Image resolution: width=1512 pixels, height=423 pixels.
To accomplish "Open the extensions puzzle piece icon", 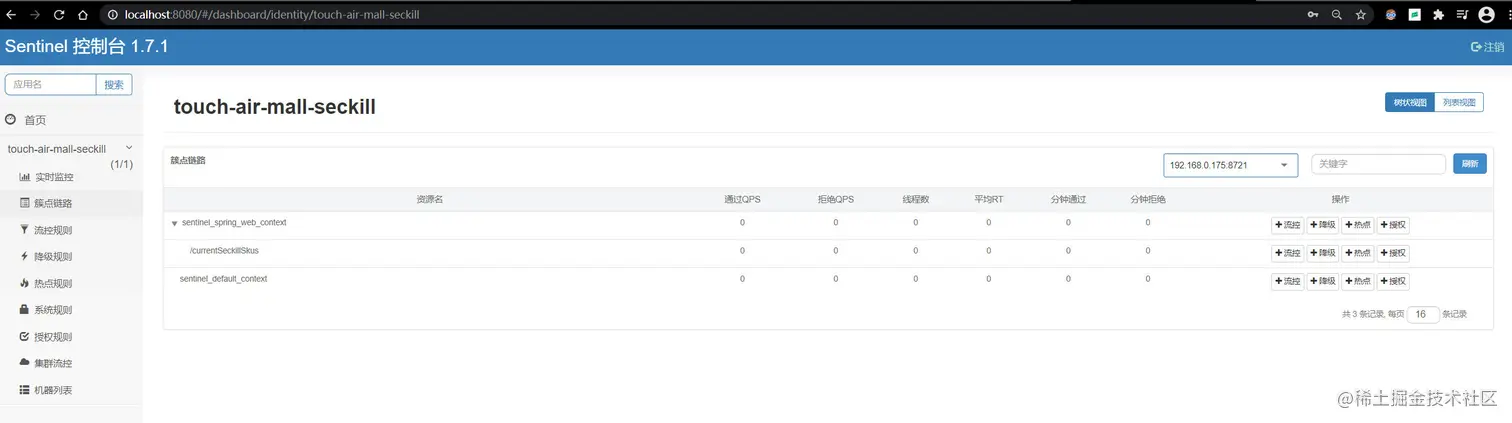I will coord(1438,15).
